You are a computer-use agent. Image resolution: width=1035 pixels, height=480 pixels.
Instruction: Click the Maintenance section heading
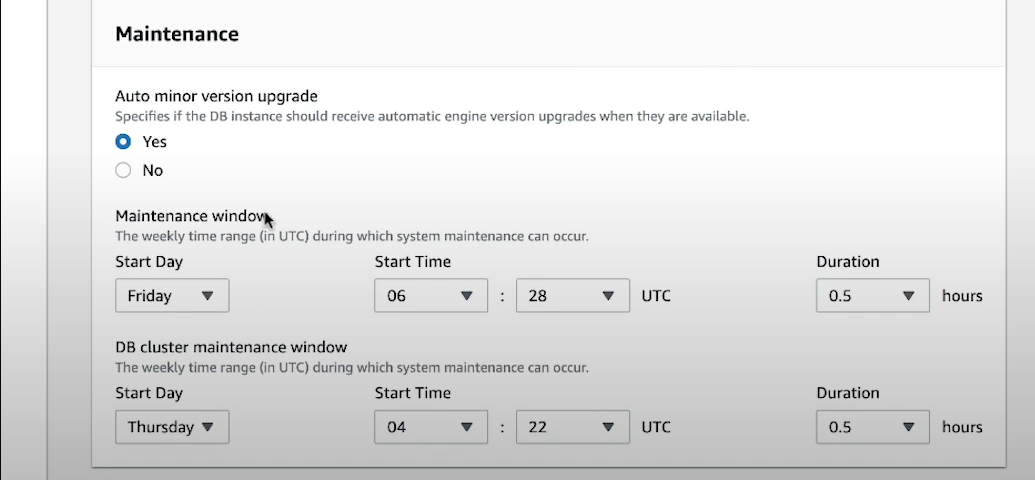click(177, 34)
